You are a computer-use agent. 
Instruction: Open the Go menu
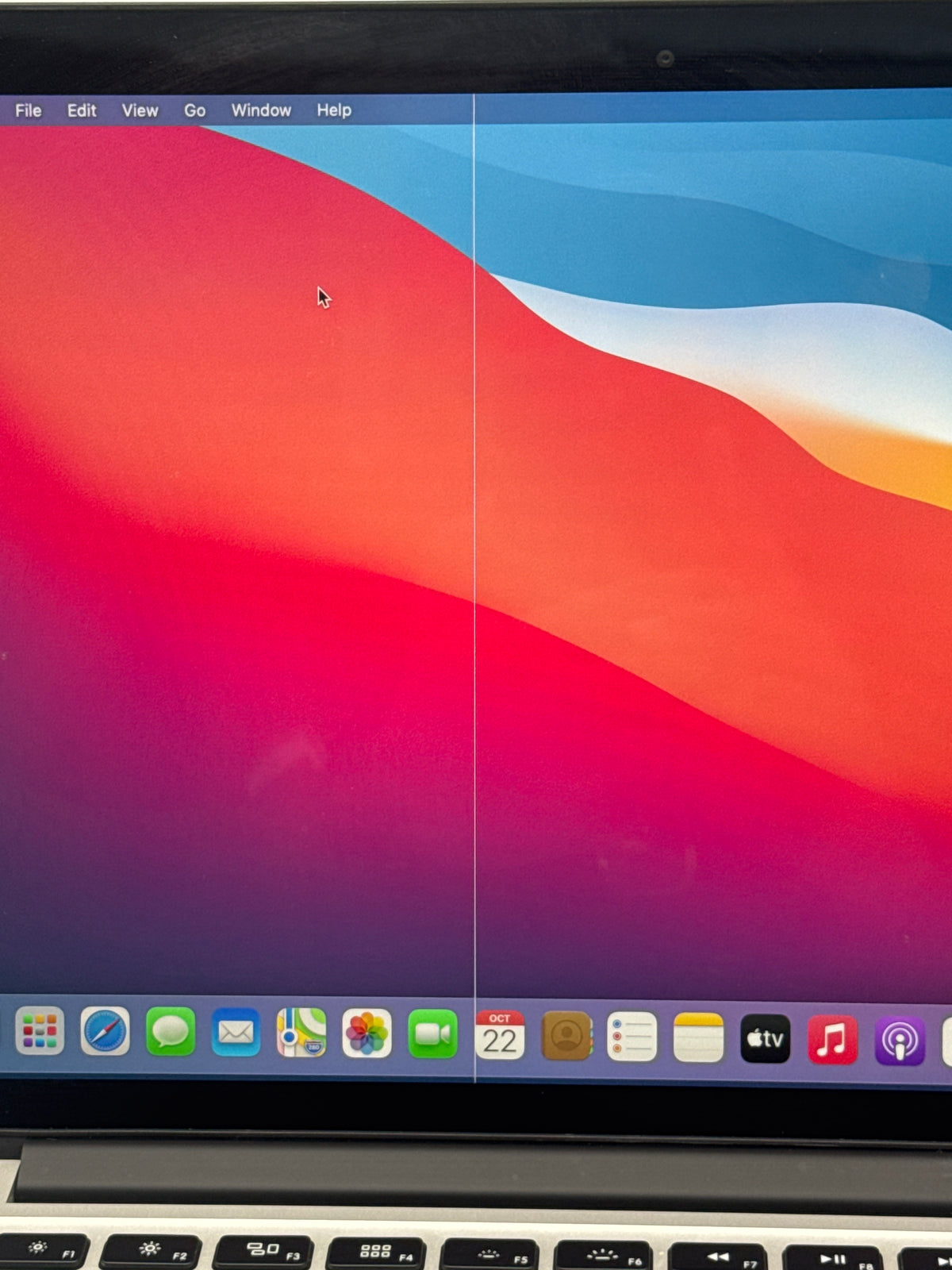[x=194, y=110]
